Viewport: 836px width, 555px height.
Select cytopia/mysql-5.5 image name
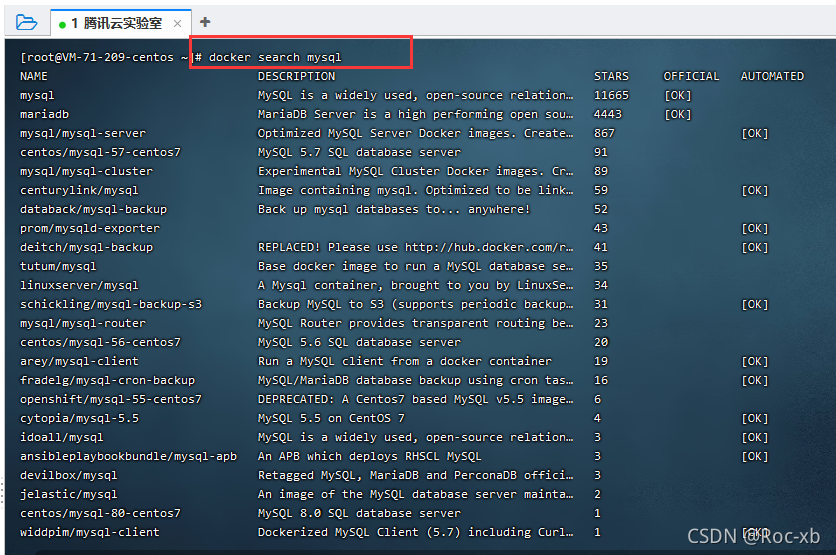click(79, 419)
